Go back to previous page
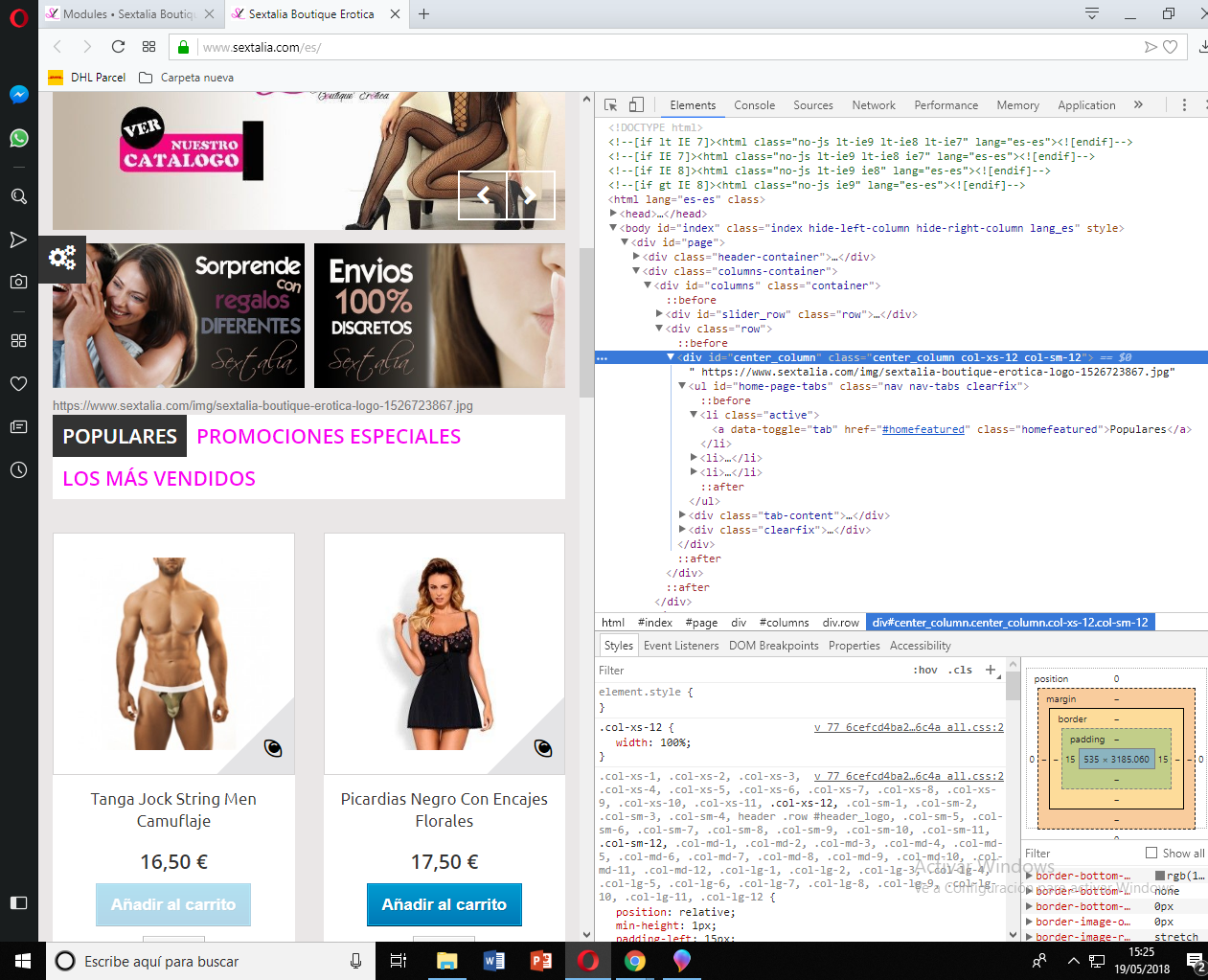Image resolution: width=1208 pixels, height=980 pixels. click(x=57, y=46)
